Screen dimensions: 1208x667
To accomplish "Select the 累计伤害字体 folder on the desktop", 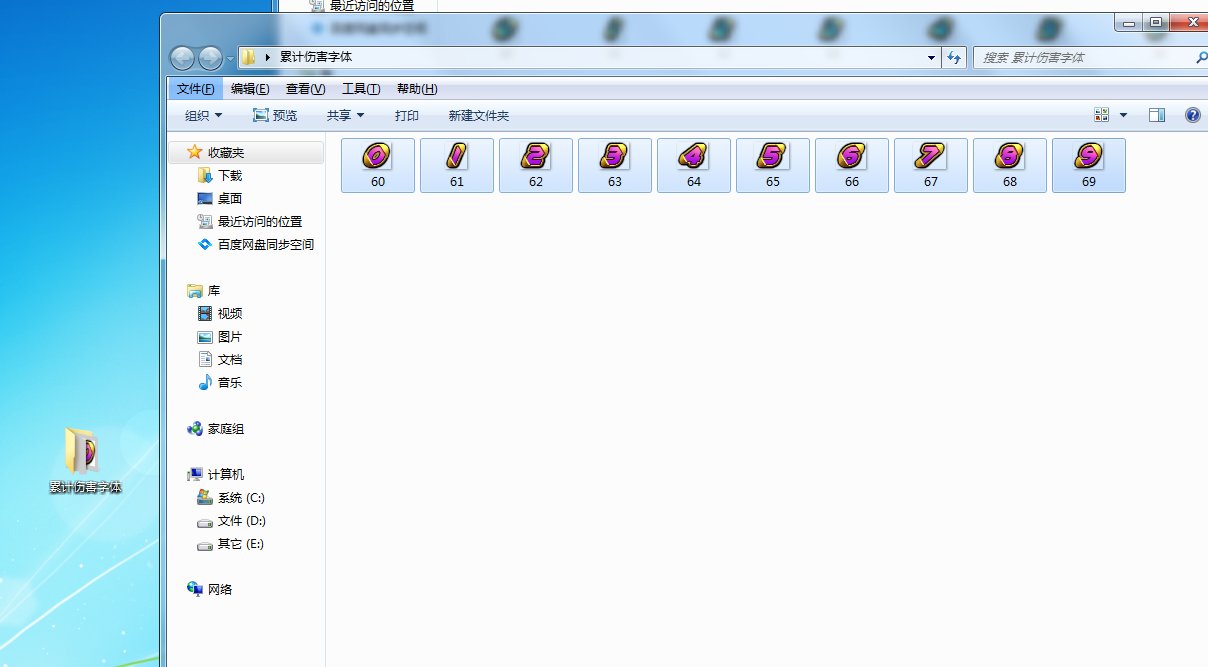I will (84, 461).
